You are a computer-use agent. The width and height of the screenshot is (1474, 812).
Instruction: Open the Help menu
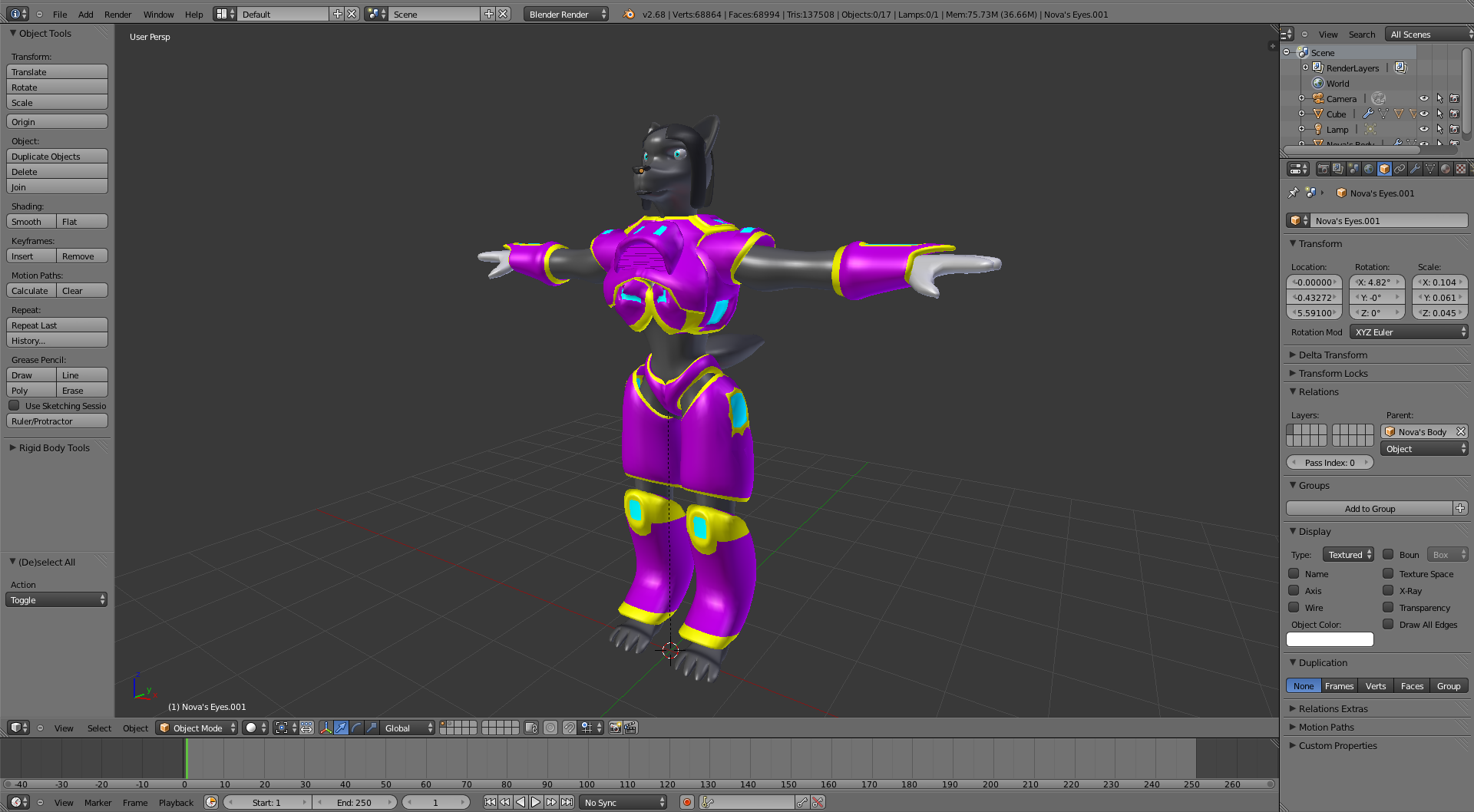(194, 14)
